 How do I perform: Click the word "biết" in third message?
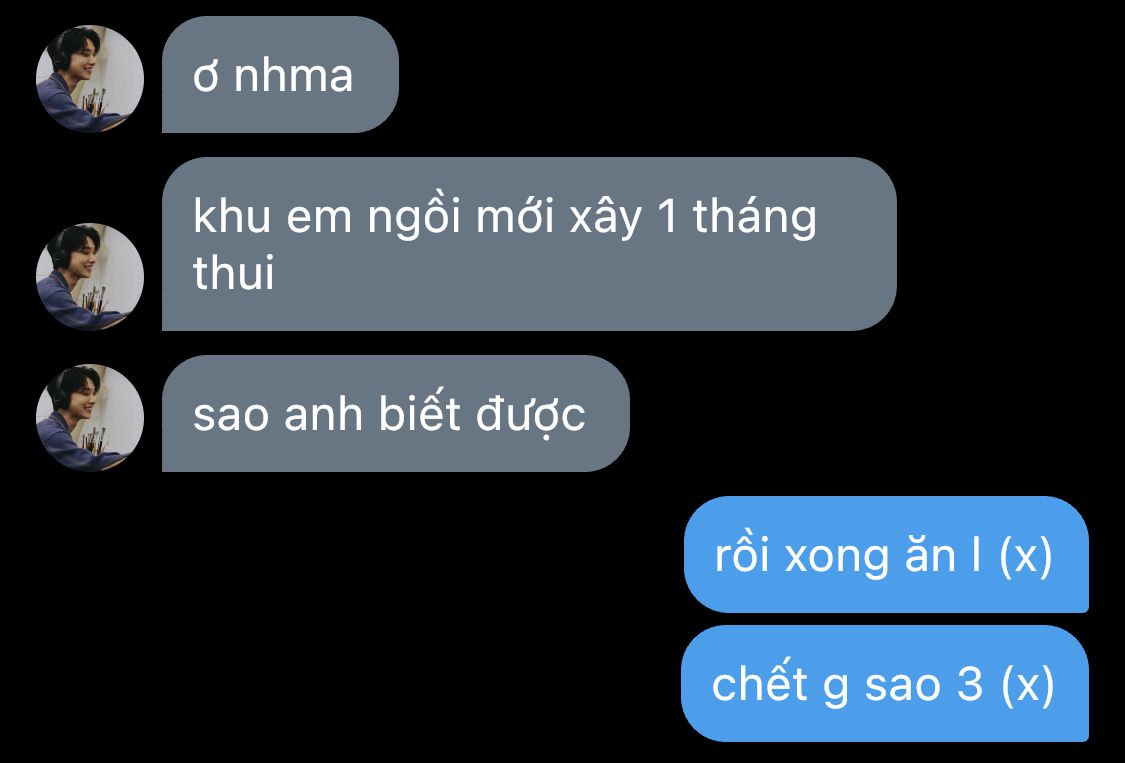tap(419, 413)
